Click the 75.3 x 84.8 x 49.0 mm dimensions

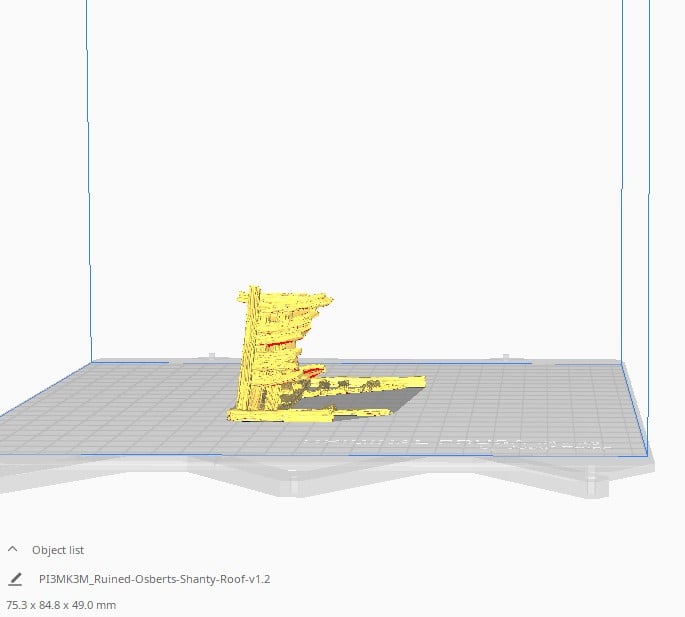(x=61, y=605)
